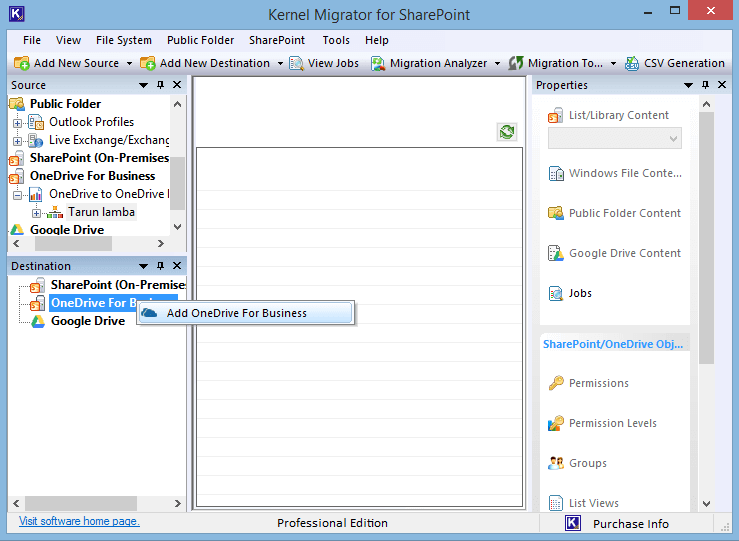The height and width of the screenshot is (541, 739).
Task: Click the Public Folder Content icon
Action: tap(556, 213)
